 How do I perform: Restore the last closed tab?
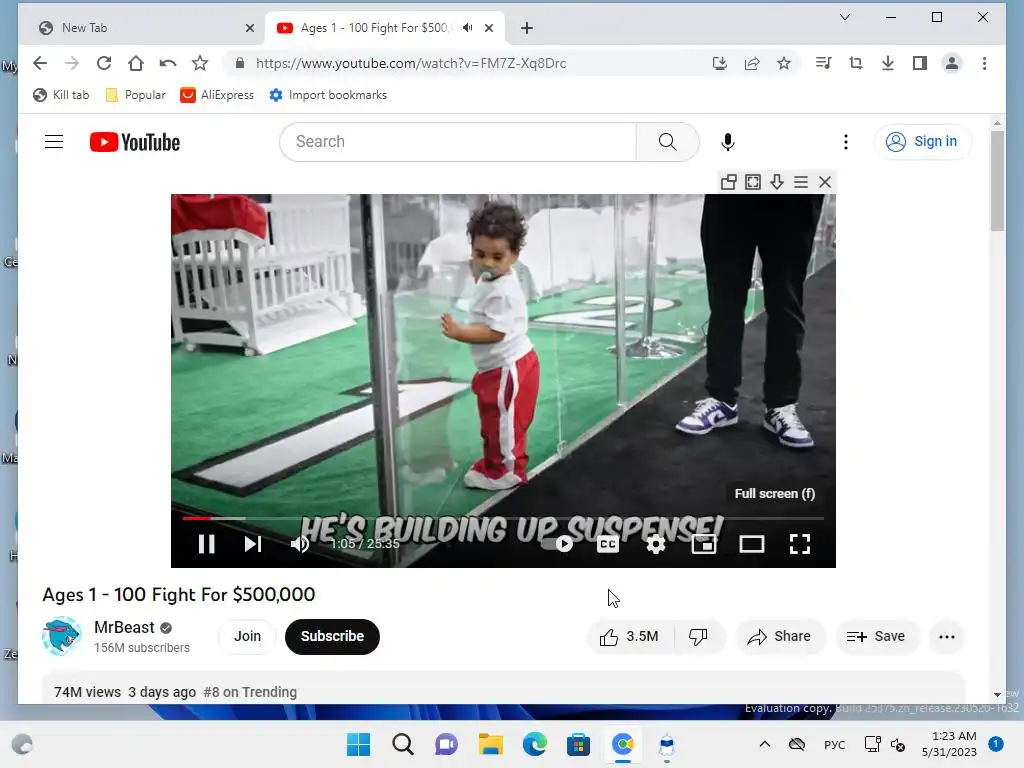coord(168,63)
